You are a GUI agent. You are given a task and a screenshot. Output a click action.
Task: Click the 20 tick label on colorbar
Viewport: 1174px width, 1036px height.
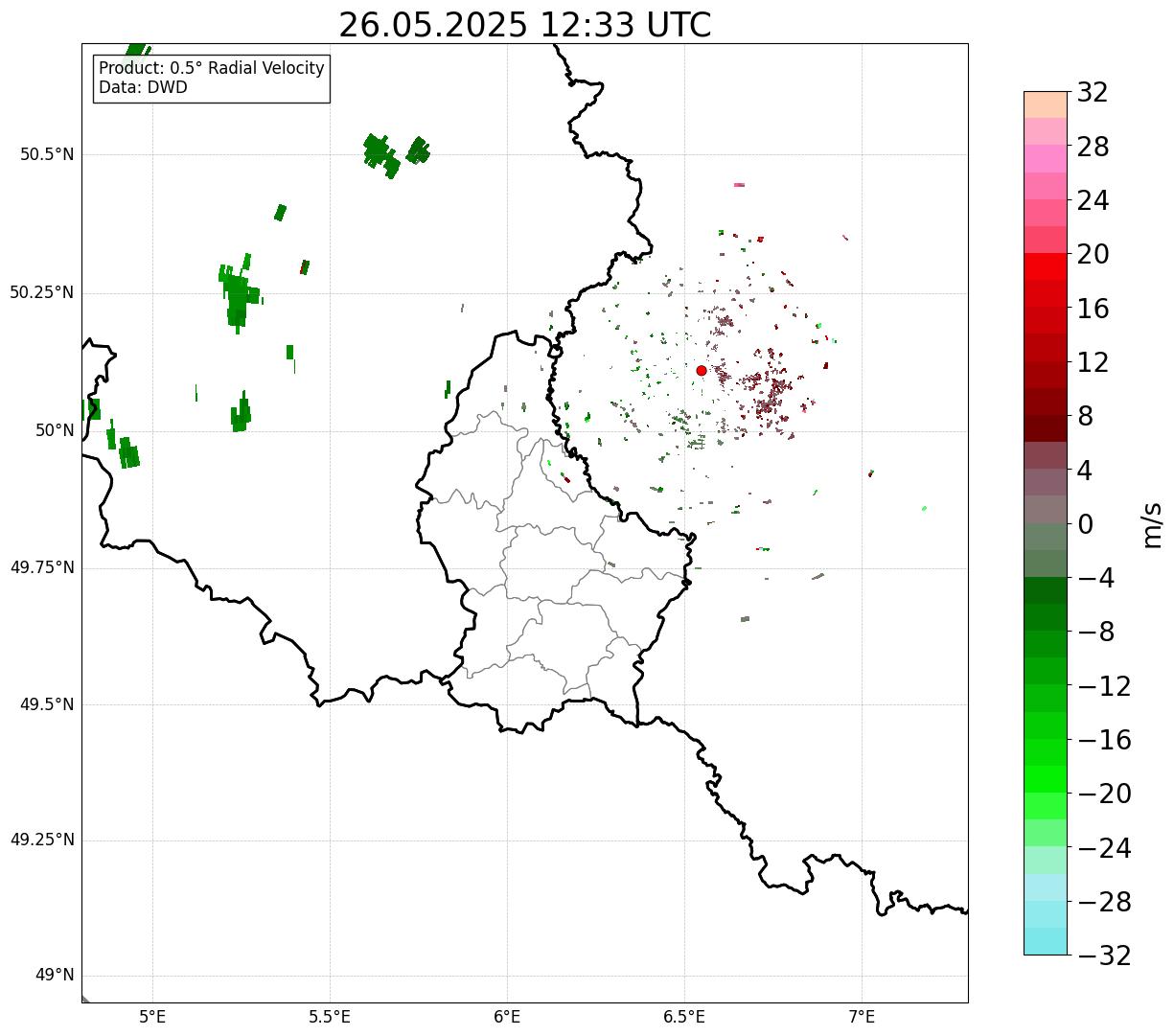pyautogui.click(x=1093, y=255)
